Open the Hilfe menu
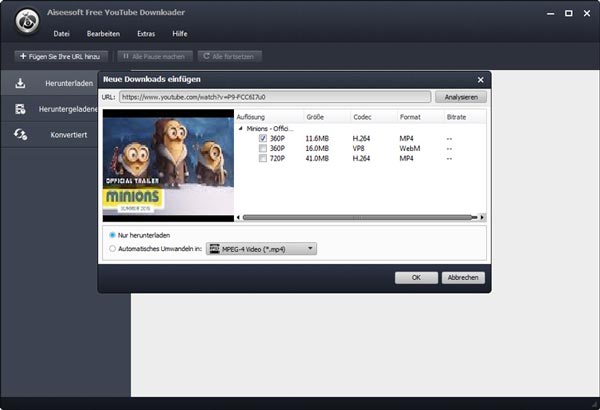Image resolution: width=600 pixels, height=410 pixels. tap(180, 34)
